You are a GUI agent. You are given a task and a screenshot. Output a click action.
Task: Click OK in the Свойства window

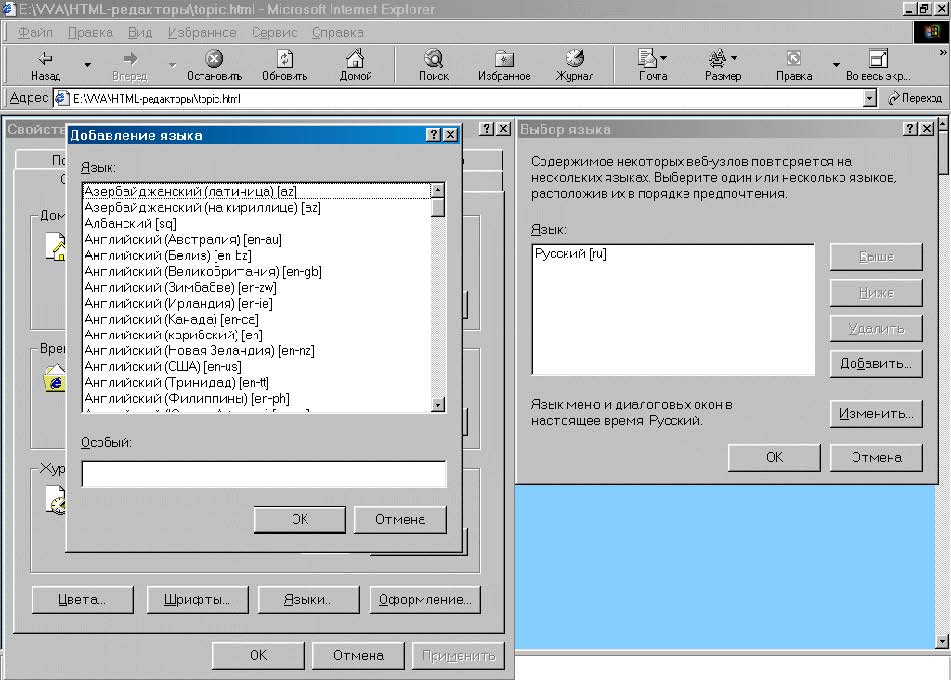click(258, 655)
